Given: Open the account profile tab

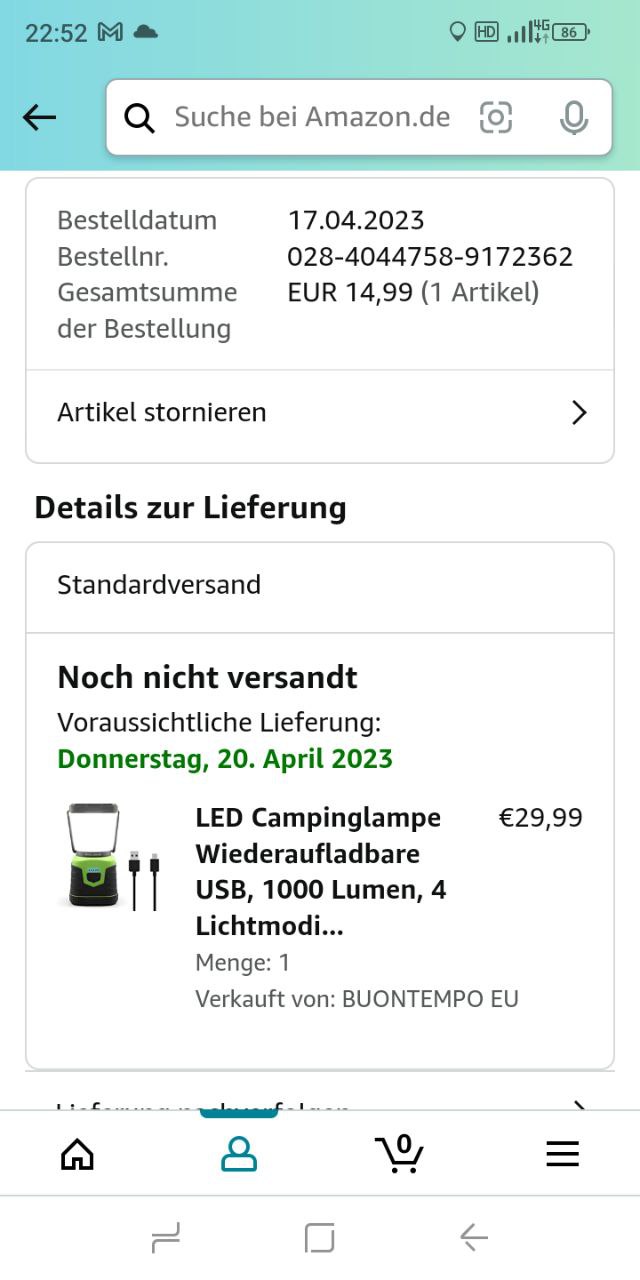Looking at the screenshot, I should pyautogui.click(x=239, y=1154).
